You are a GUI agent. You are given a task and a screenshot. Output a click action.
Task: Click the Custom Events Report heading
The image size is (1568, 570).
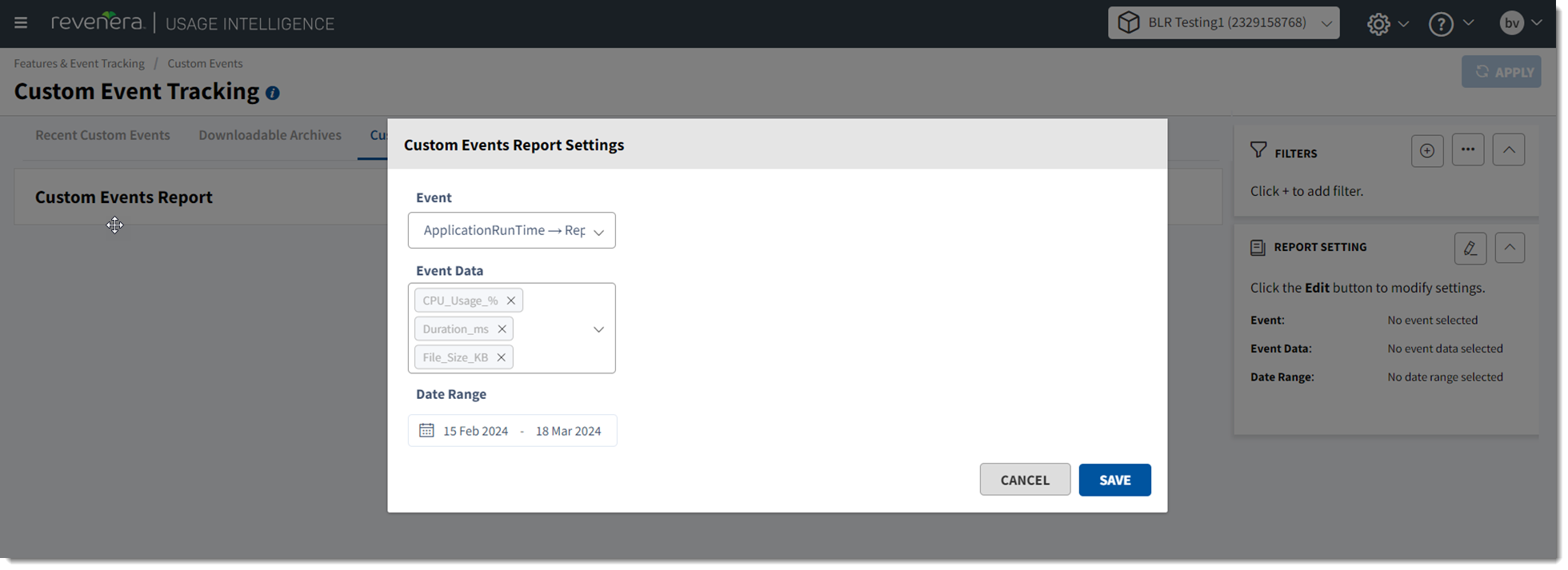click(124, 197)
